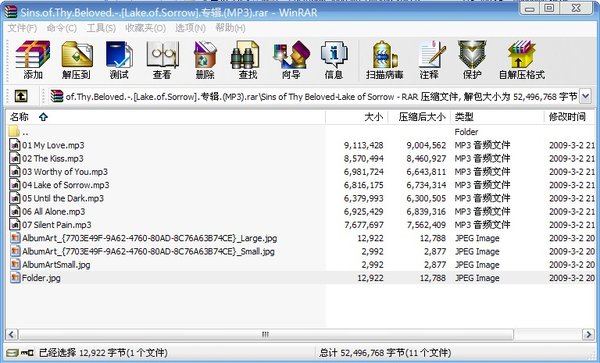600x363 pixels.
Task: Select file name 02 The Kiss.mp3
Action: pyautogui.click(x=52, y=159)
